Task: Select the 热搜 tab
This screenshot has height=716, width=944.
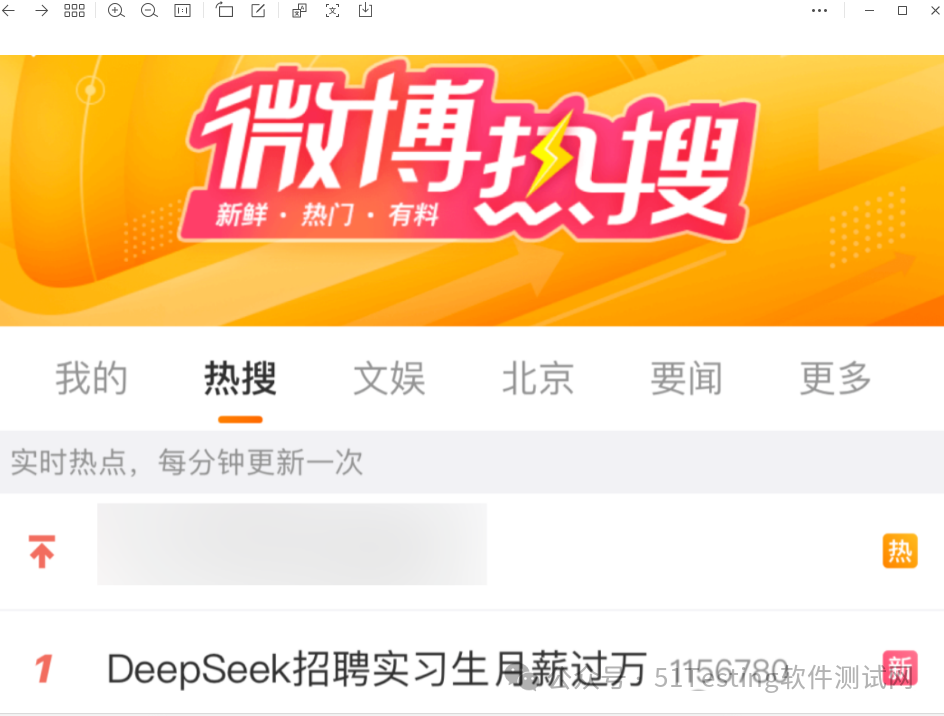Action: (240, 379)
